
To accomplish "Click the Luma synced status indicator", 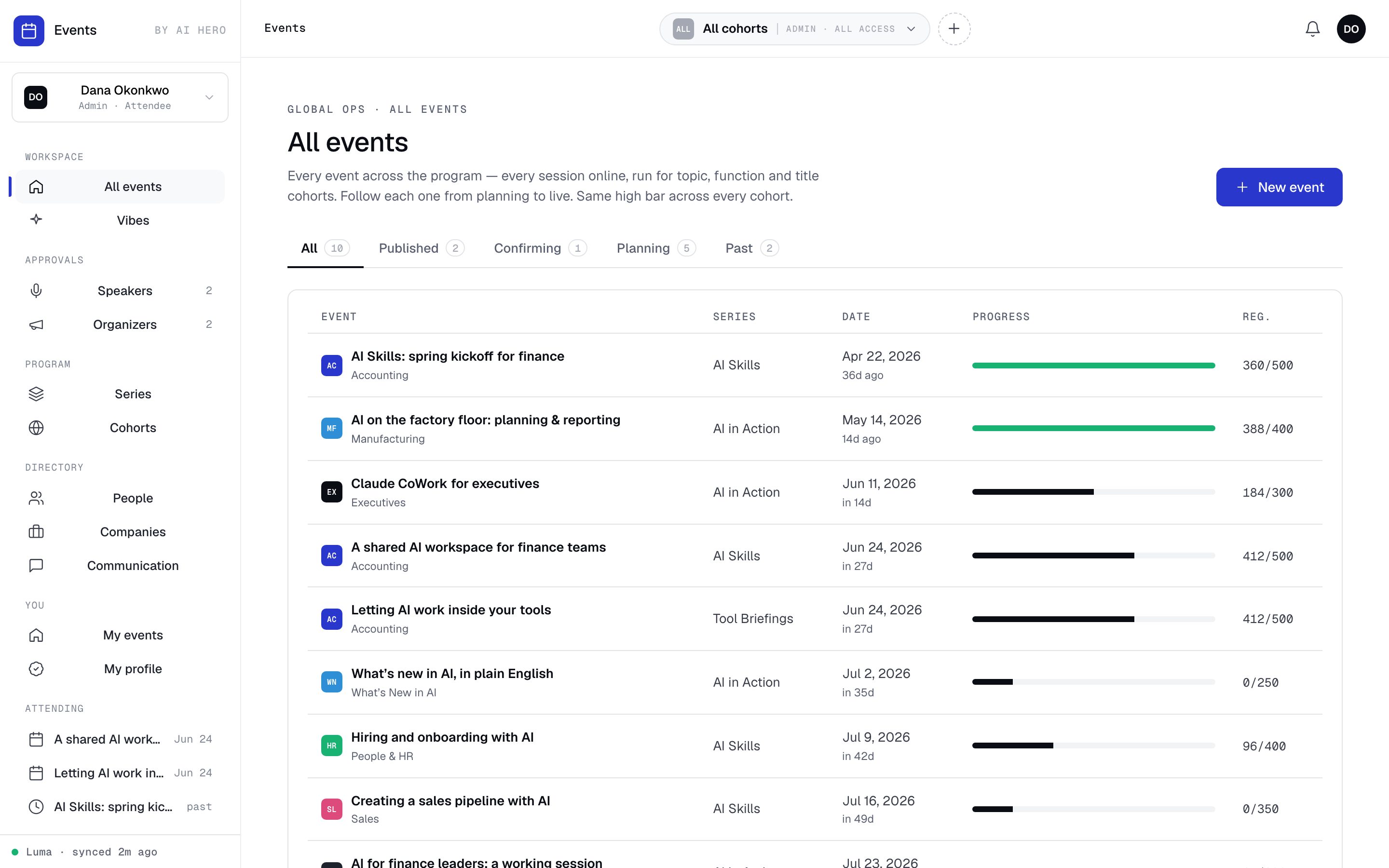I will pos(85,852).
